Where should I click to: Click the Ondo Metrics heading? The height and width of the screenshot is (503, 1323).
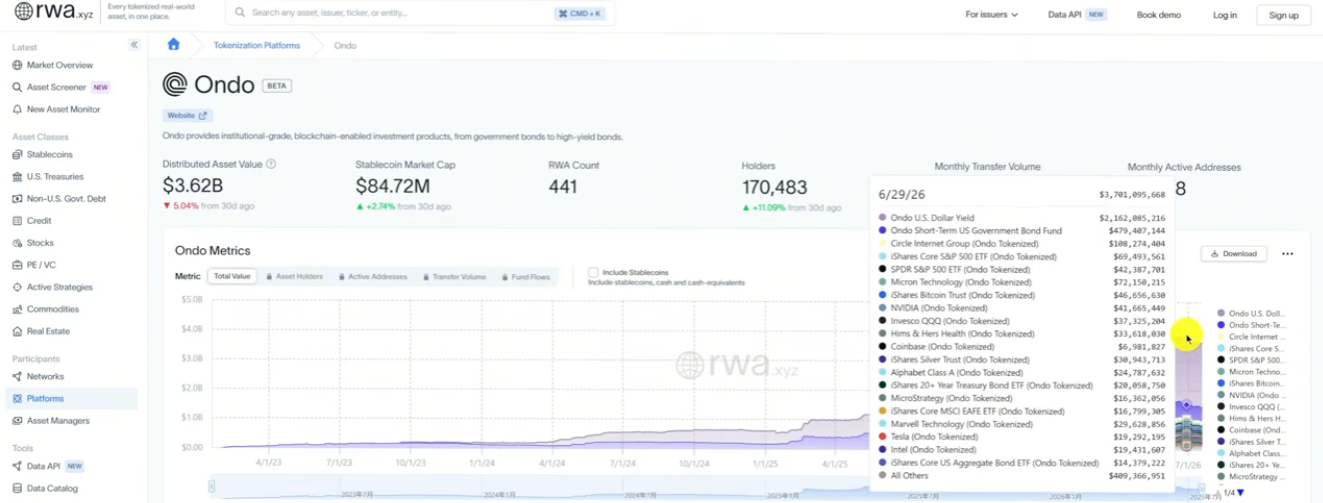[213, 251]
